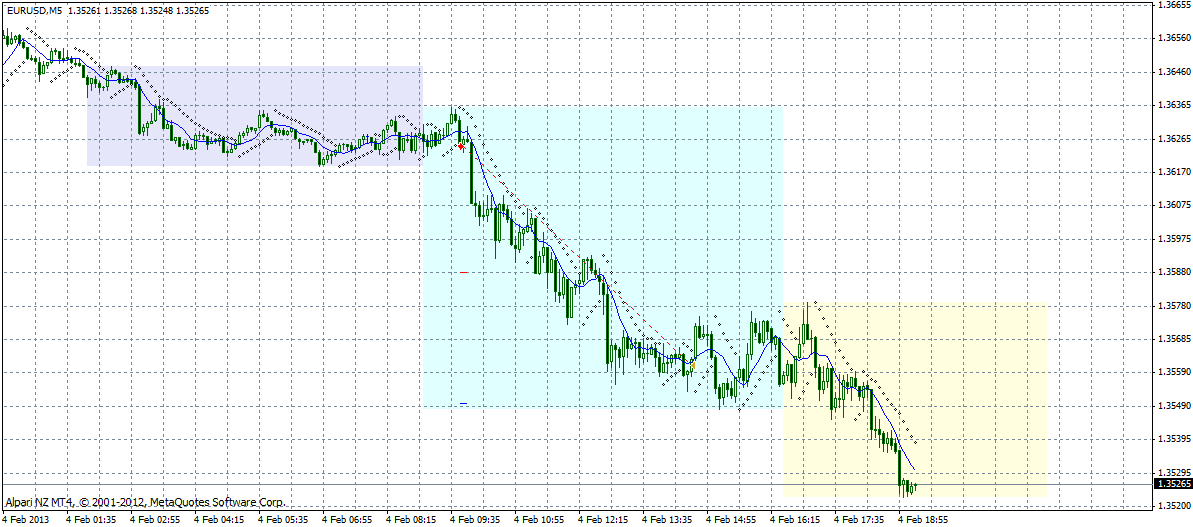This screenshot has height=527, width=1193.
Task: Click the 1.36655 price scale label
Action: 1174,5
